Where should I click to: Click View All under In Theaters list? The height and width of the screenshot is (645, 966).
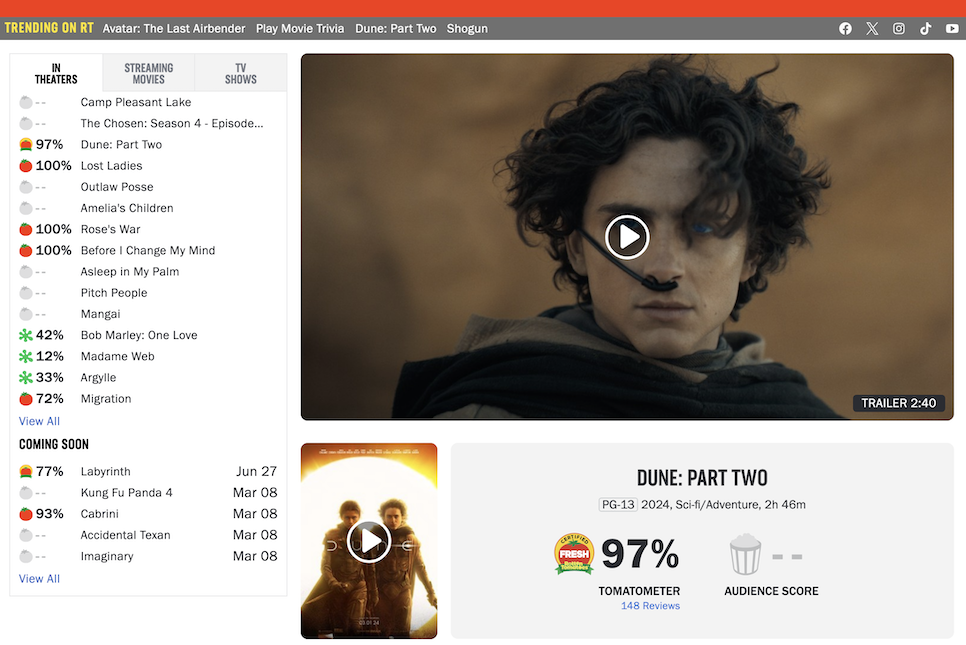click(x=39, y=421)
